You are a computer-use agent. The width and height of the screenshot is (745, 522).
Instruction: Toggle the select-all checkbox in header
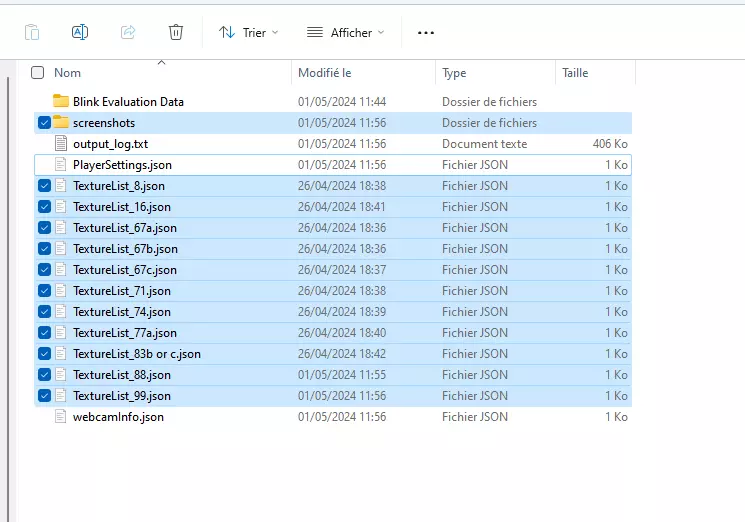38,73
